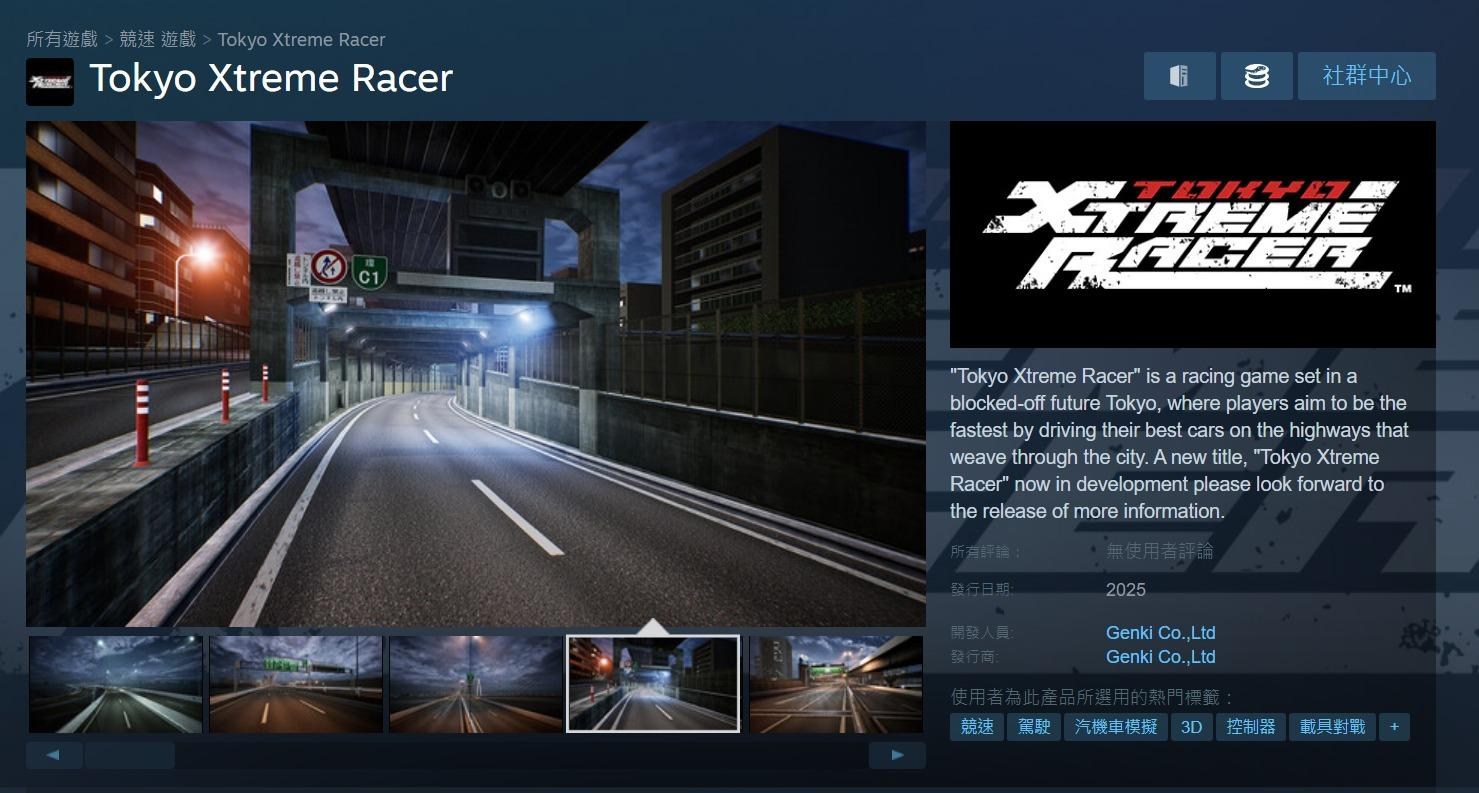Click the game box icon near the top right

pos(1180,76)
